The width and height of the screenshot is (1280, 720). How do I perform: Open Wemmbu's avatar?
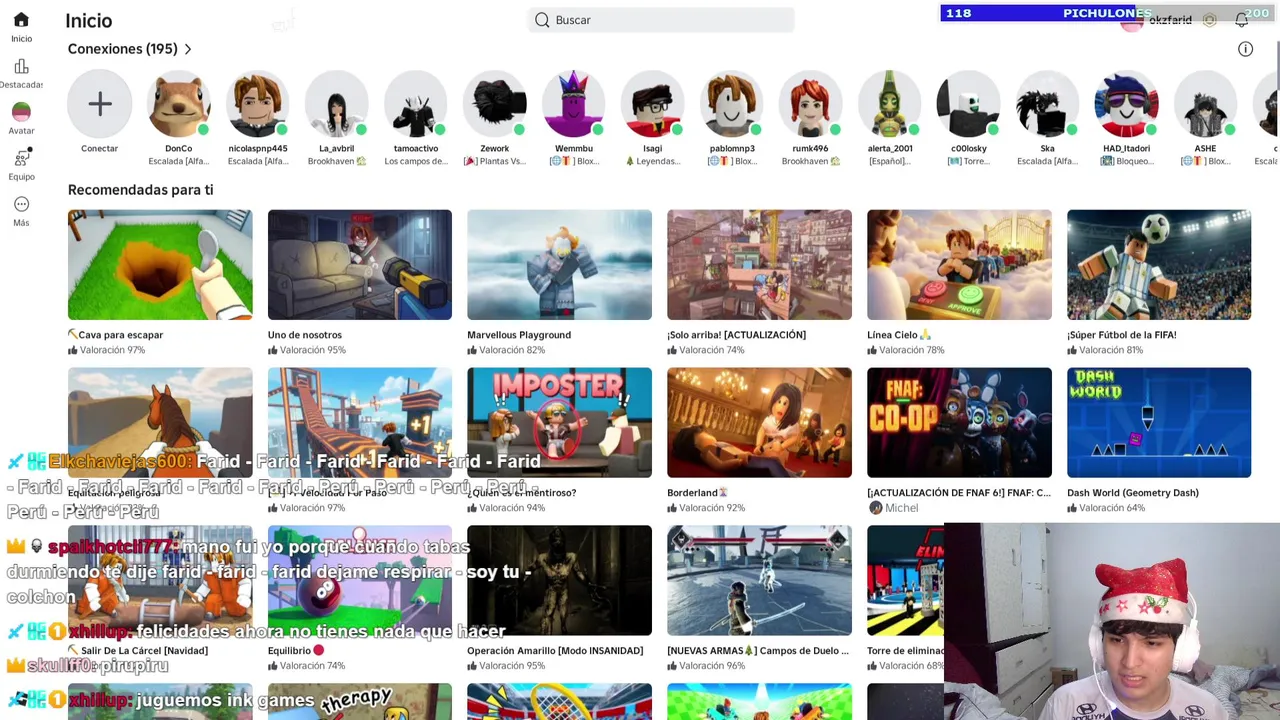574,104
